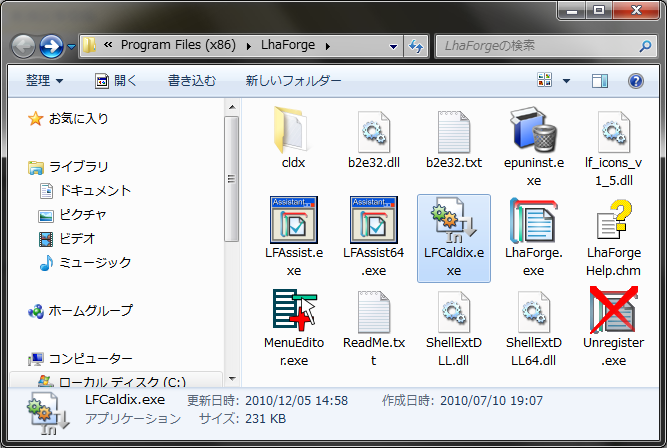Change view with the view icon button
Screen dimensions: 667x448
tap(545, 80)
